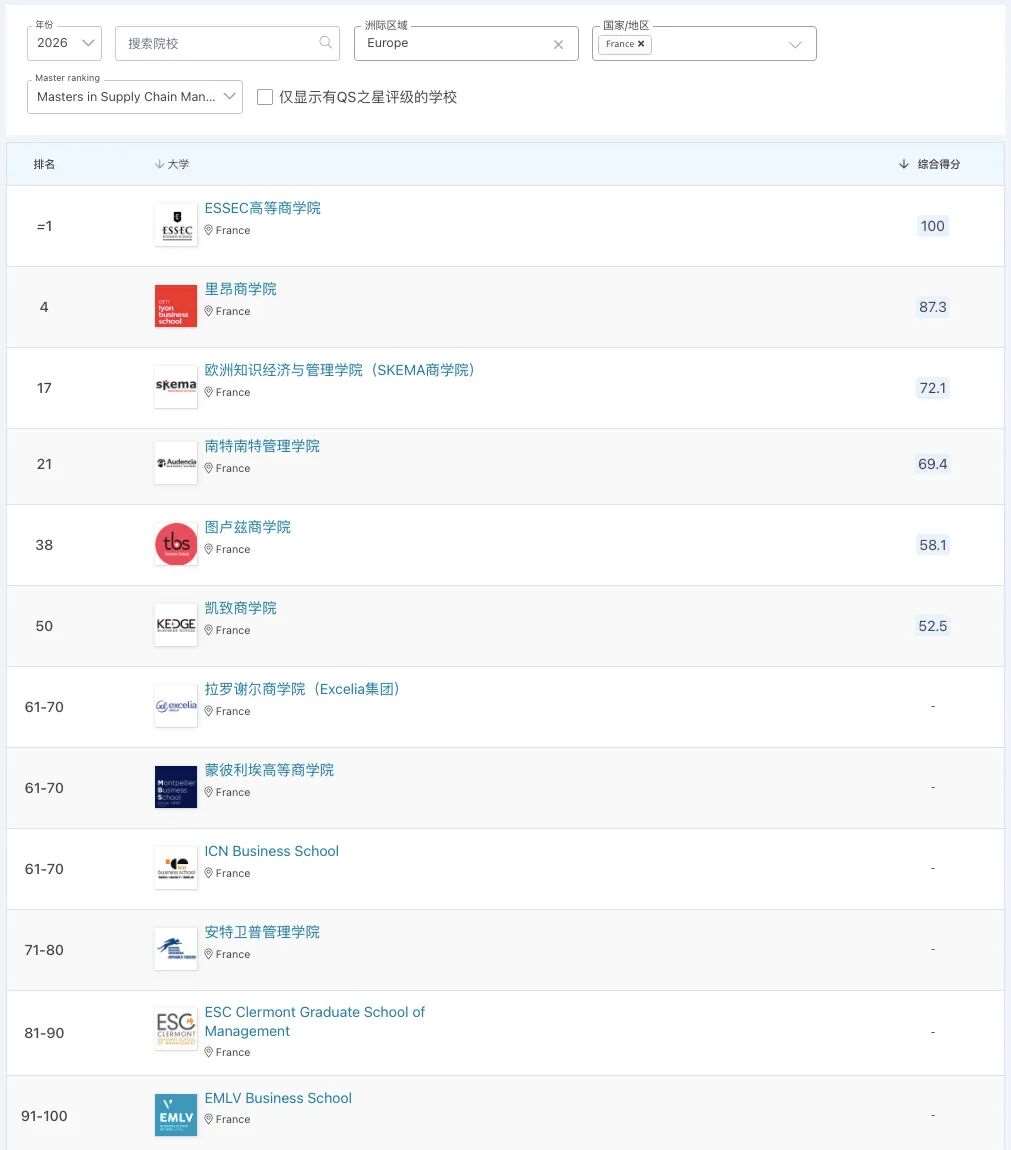This screenshot has height=1150, width=1011.
Task: Click inside the 搜索院校 search field
Action: coord(220,43)
